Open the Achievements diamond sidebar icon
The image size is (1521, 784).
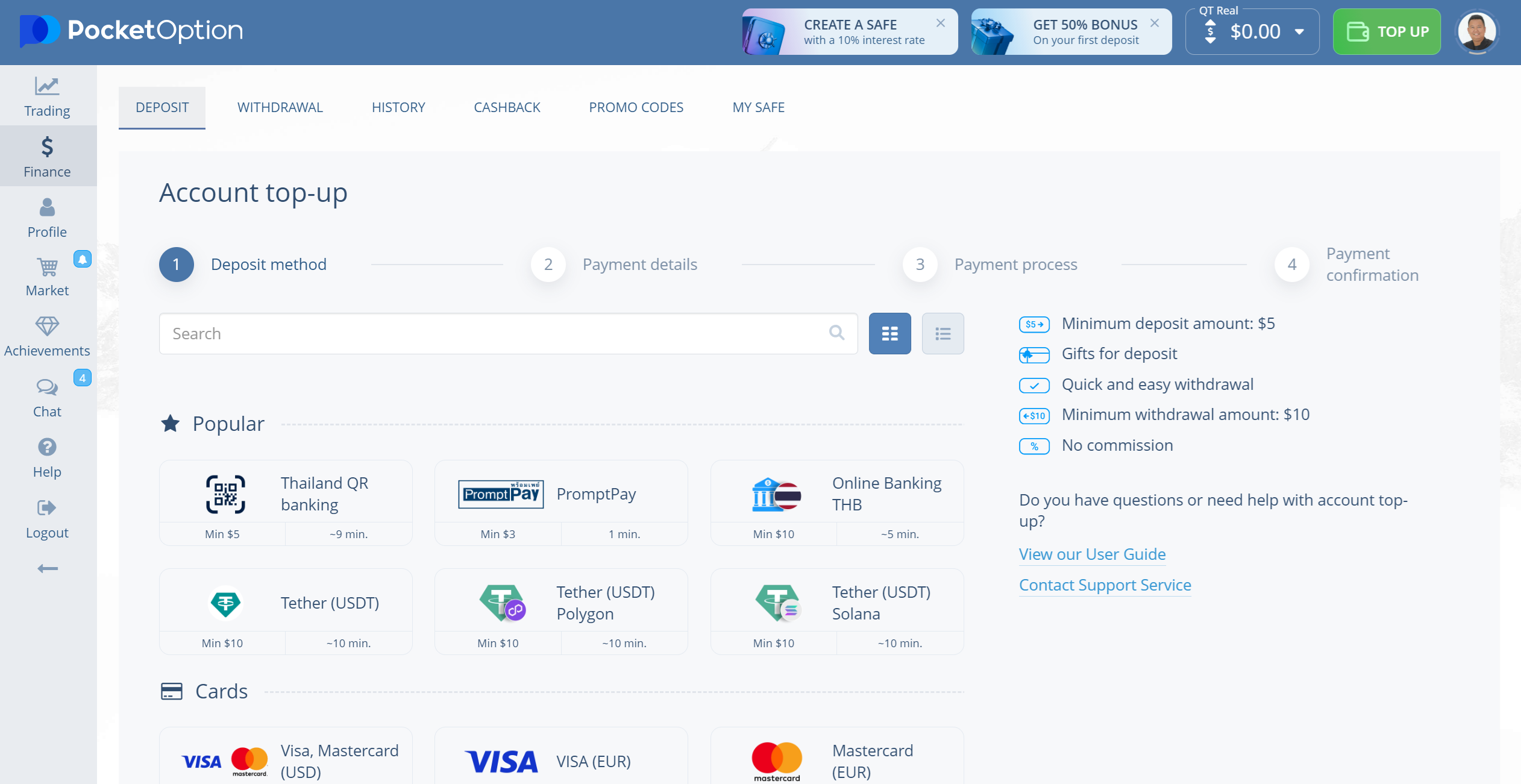point(47,326)
